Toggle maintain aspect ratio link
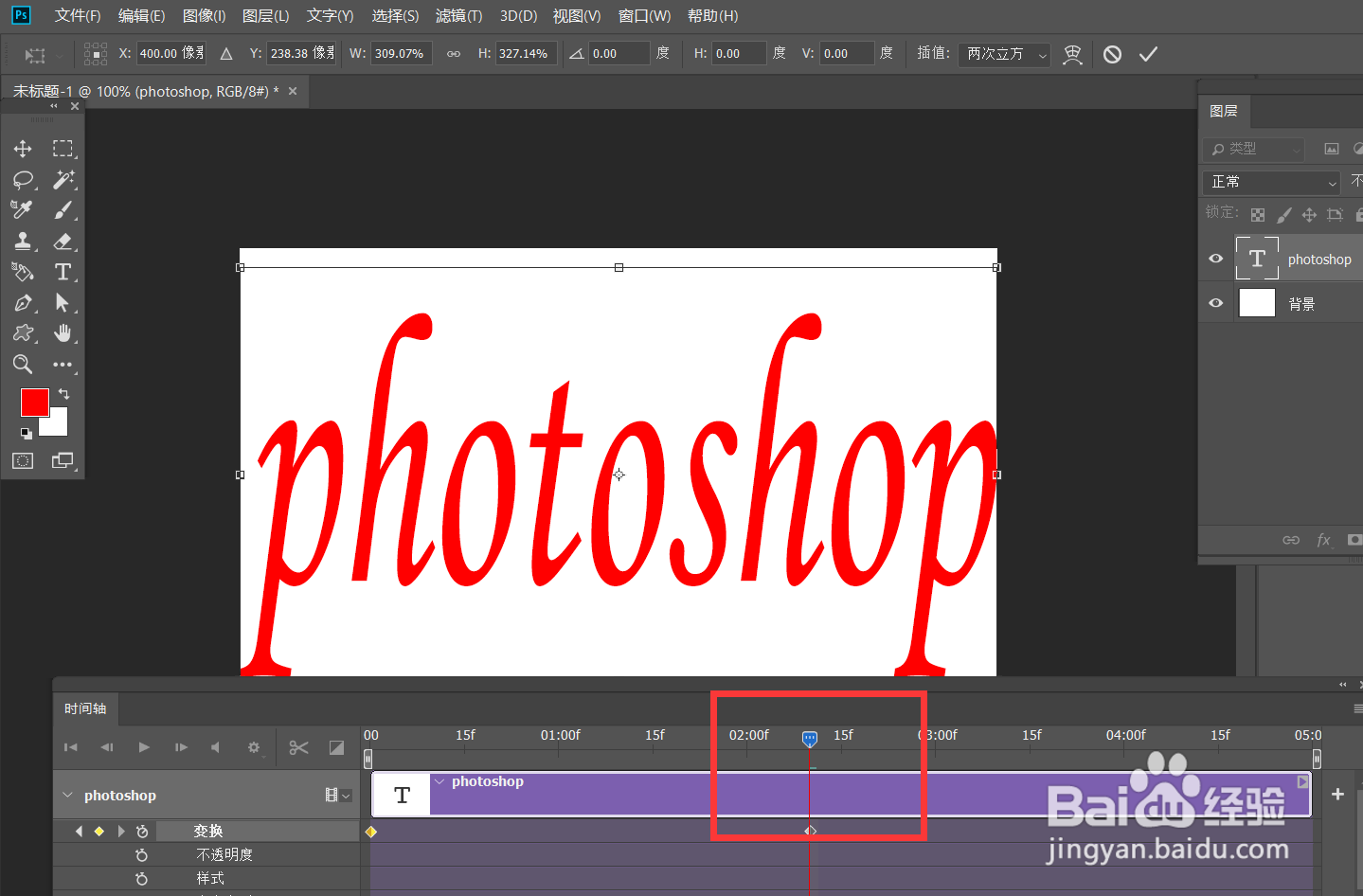1363x896 pixels. click(454, 54)
